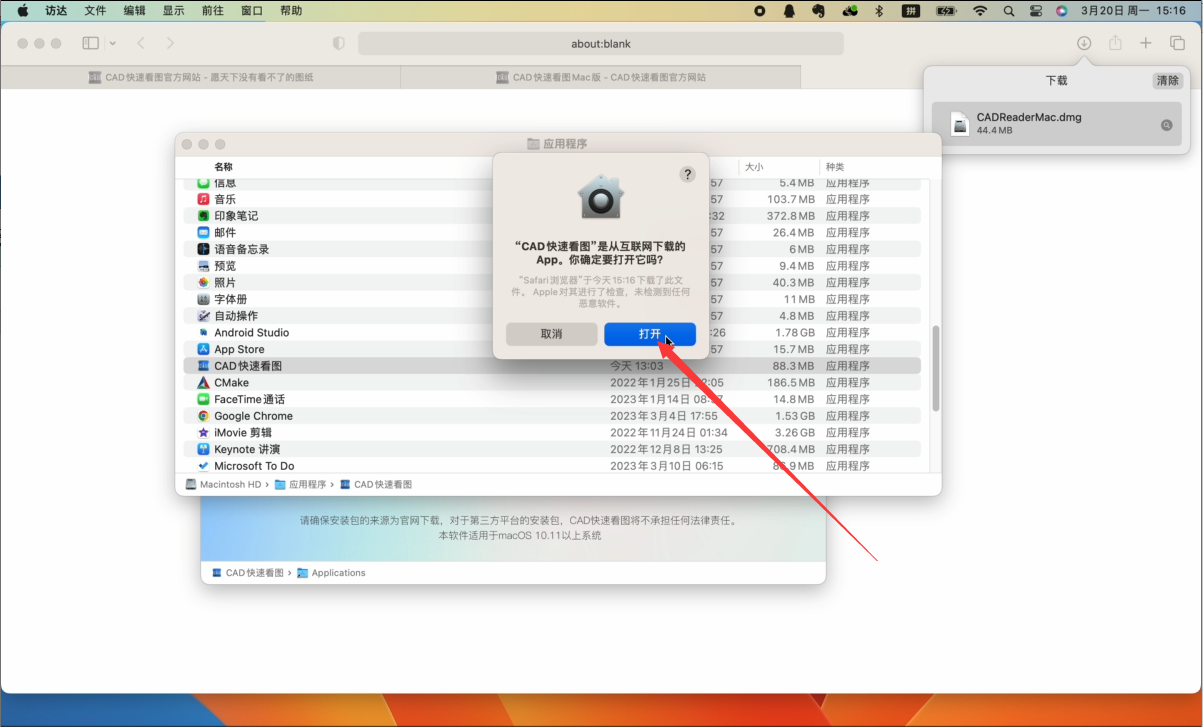Select the 照片 app row

(x=552, y=283)
